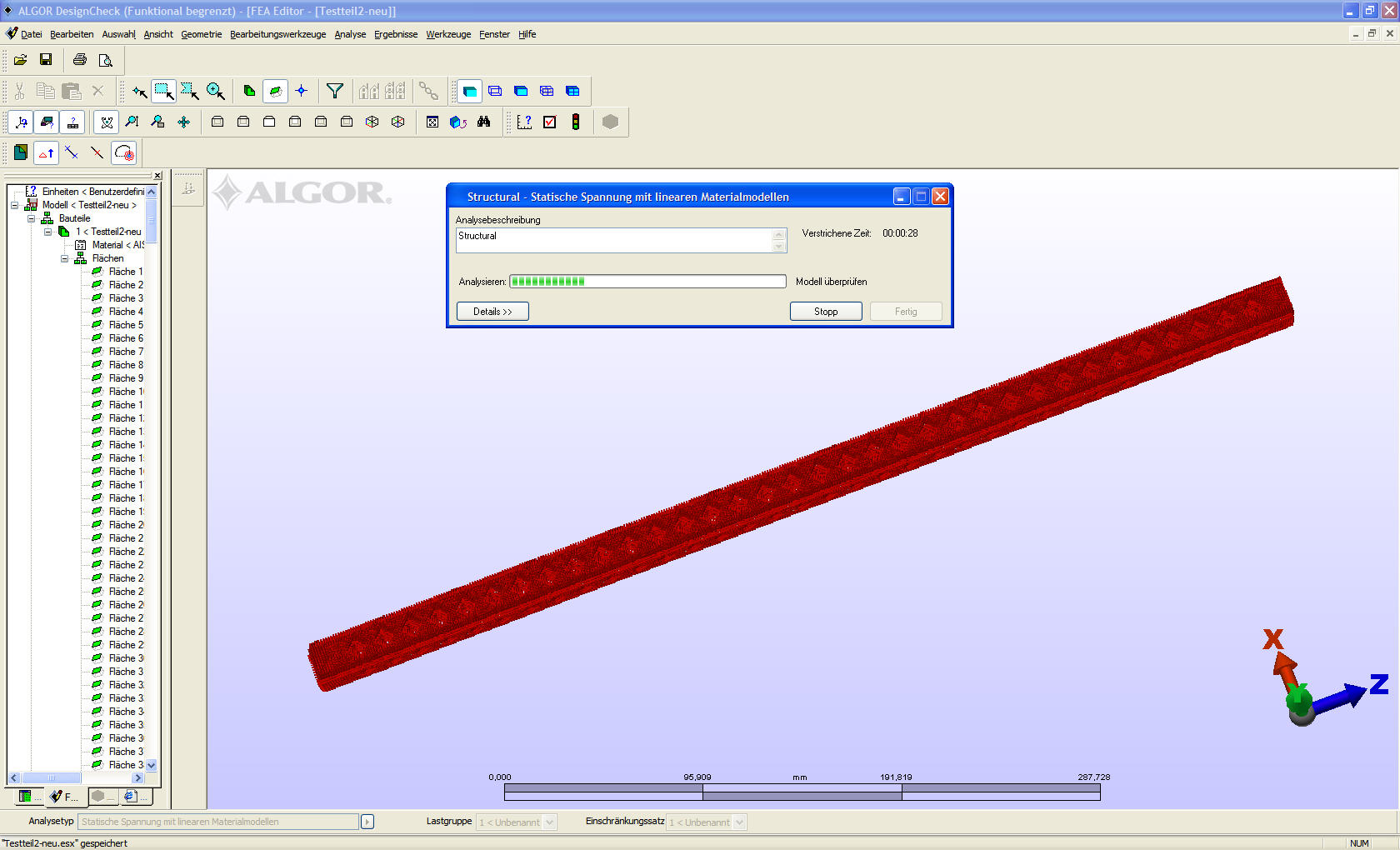Collapse the Modell < Testteil2-neu > node
Screen dimensions: 1400x850
tap(14, 205)
